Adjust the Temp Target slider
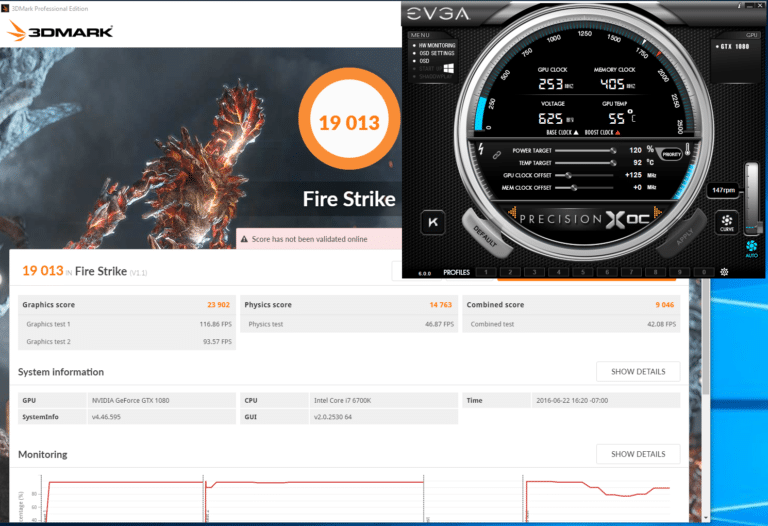 coord(585,163)
